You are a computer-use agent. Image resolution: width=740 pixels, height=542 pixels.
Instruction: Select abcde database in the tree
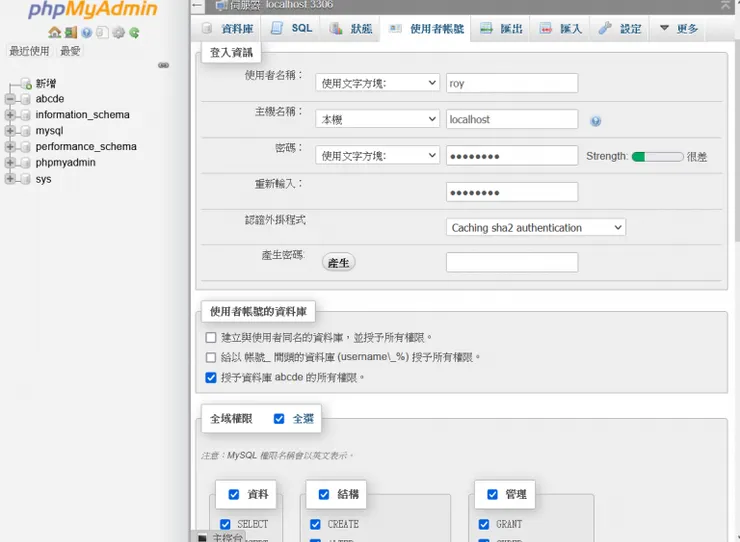pos(50,99)
